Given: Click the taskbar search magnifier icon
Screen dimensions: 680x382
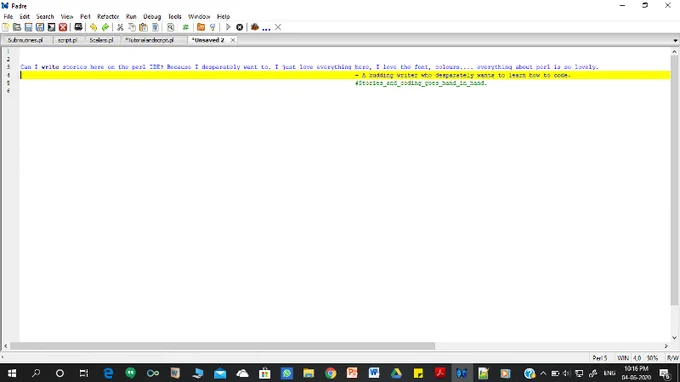Looking at the screenshot, I should pyautogui.click(x=36, y=373).
